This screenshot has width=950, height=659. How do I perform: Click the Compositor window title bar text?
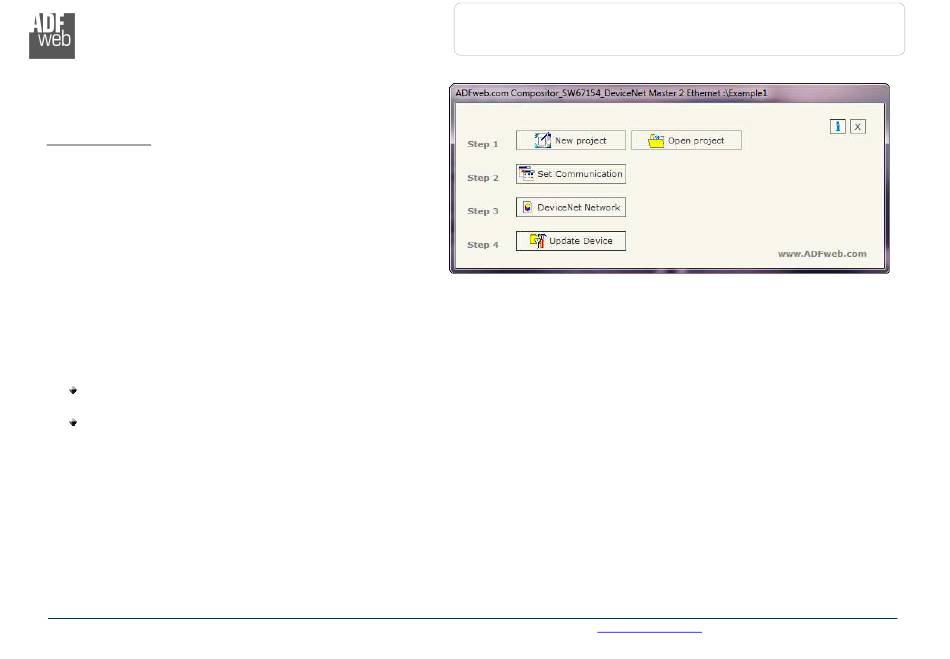point(611,93)
